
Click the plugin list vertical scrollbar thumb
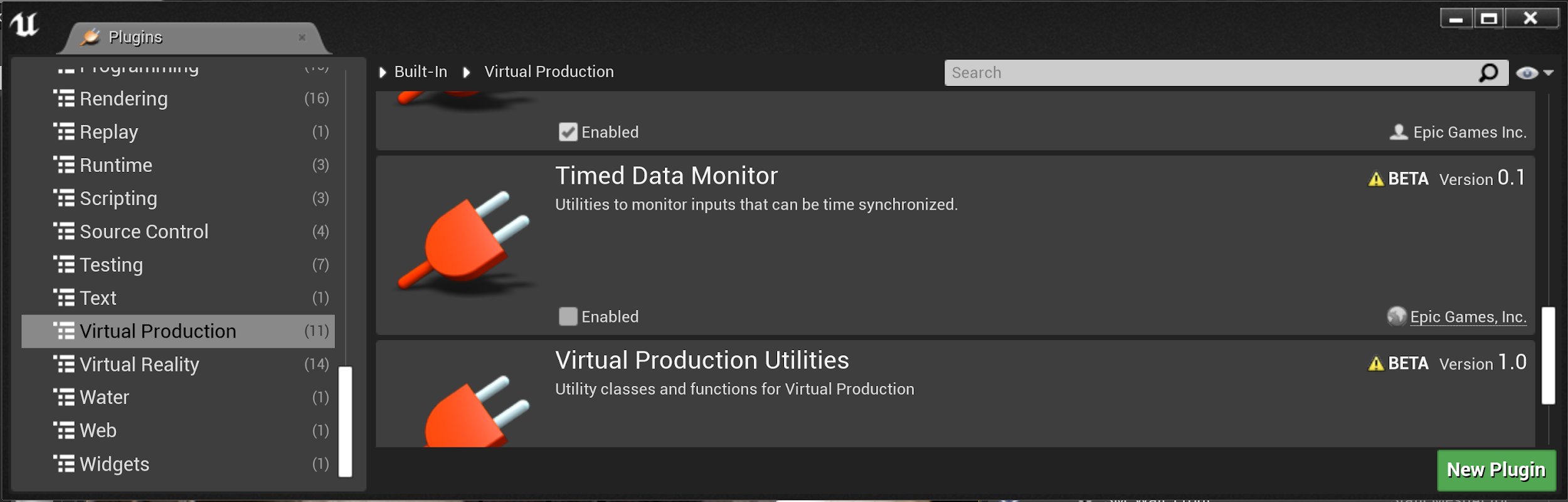[1549, 355]
